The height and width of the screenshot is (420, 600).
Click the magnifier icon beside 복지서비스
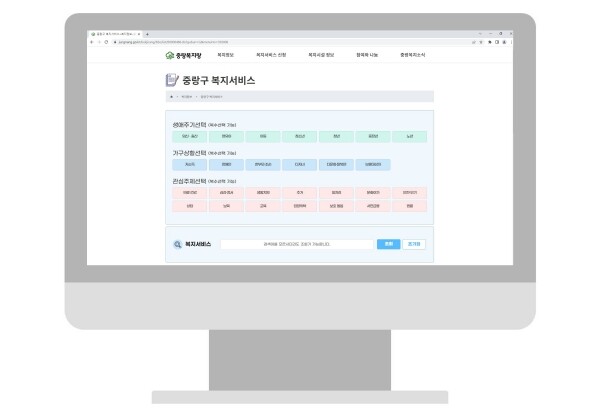[x=177, y=244]
